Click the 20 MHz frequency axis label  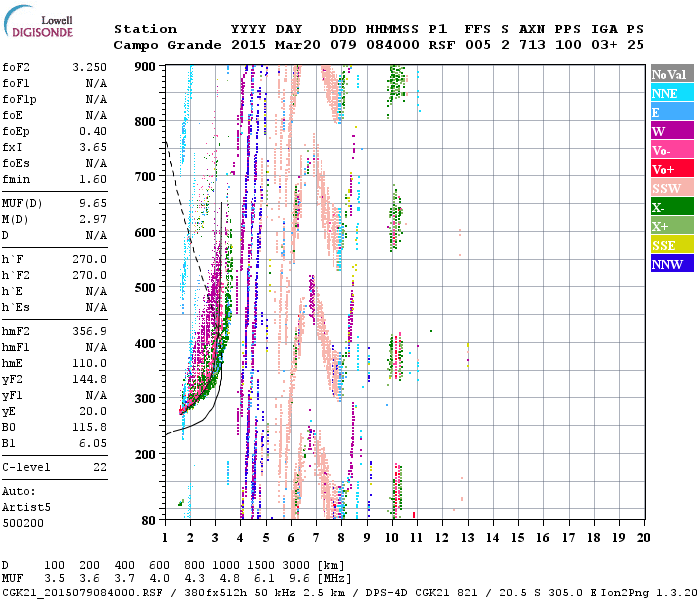(x=643, y=538)
